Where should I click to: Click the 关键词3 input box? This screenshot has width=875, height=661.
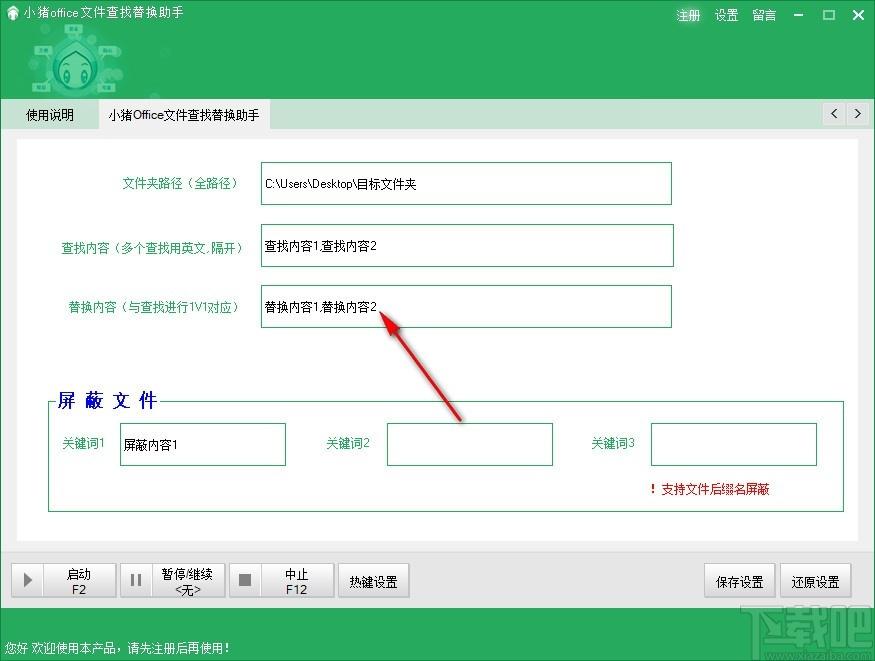point(733,444)
